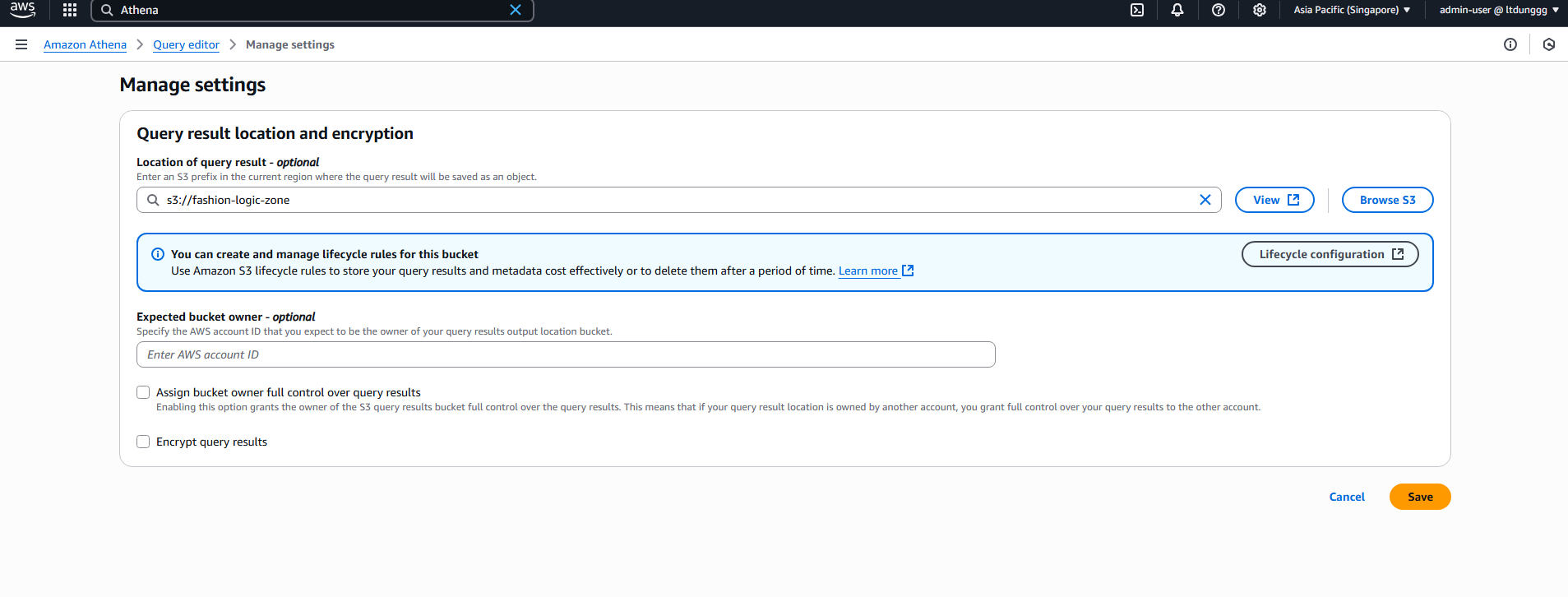The width and height of the screenshot is (1568, 597).
Task: Click the Save button
Action: click(x=1420, y=497)
